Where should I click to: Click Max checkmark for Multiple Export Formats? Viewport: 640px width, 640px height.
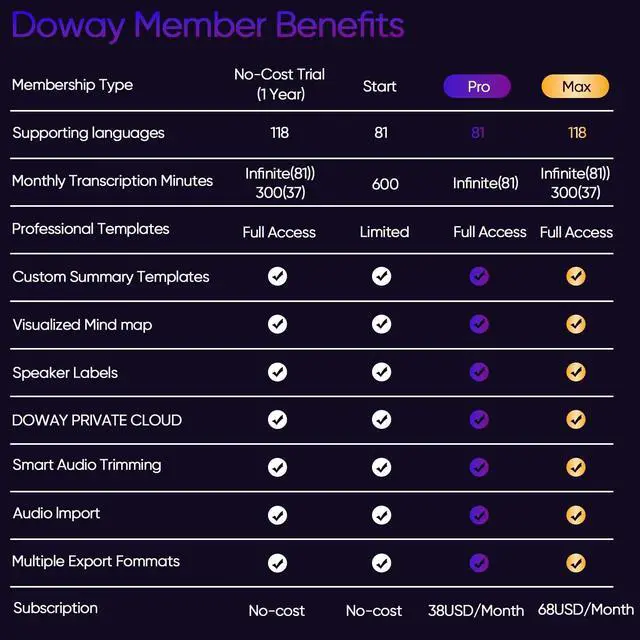pos(576,562)
